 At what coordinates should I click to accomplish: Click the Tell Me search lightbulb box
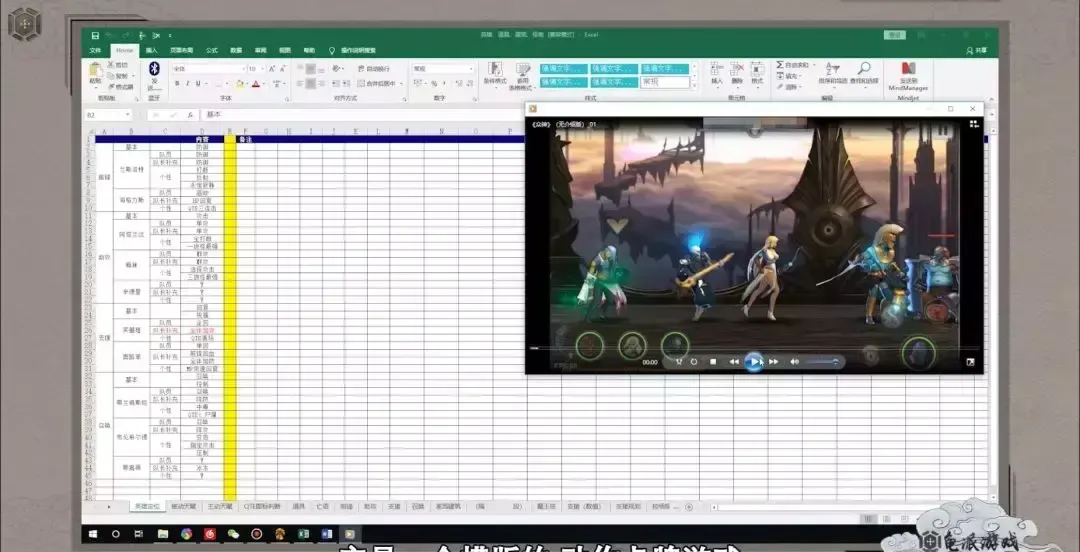[353, 50]
